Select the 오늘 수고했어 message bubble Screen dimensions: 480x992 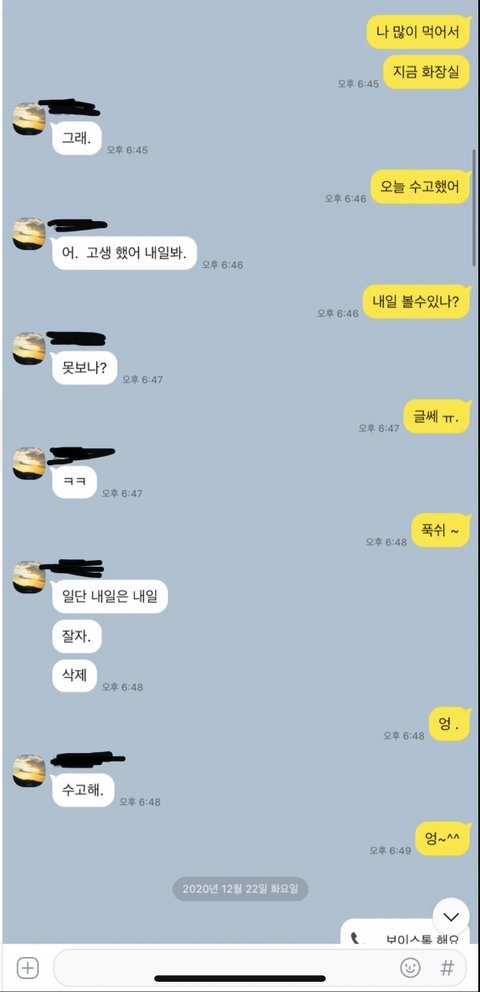(421, 187)
